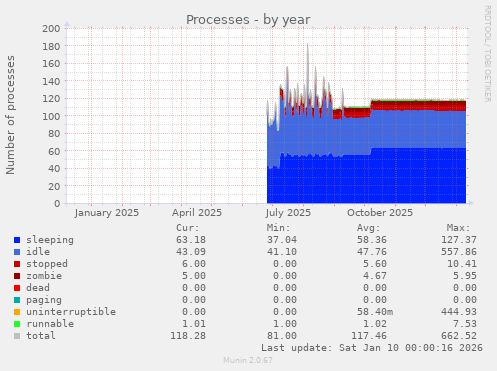Click sleeping current value 63.18

pos(191,240)
